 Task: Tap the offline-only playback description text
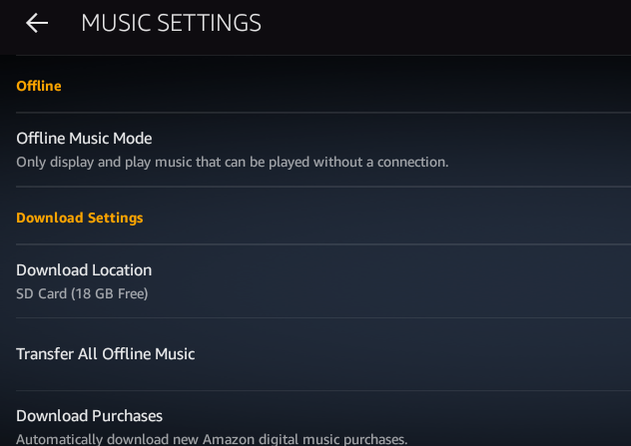point(232,162)
